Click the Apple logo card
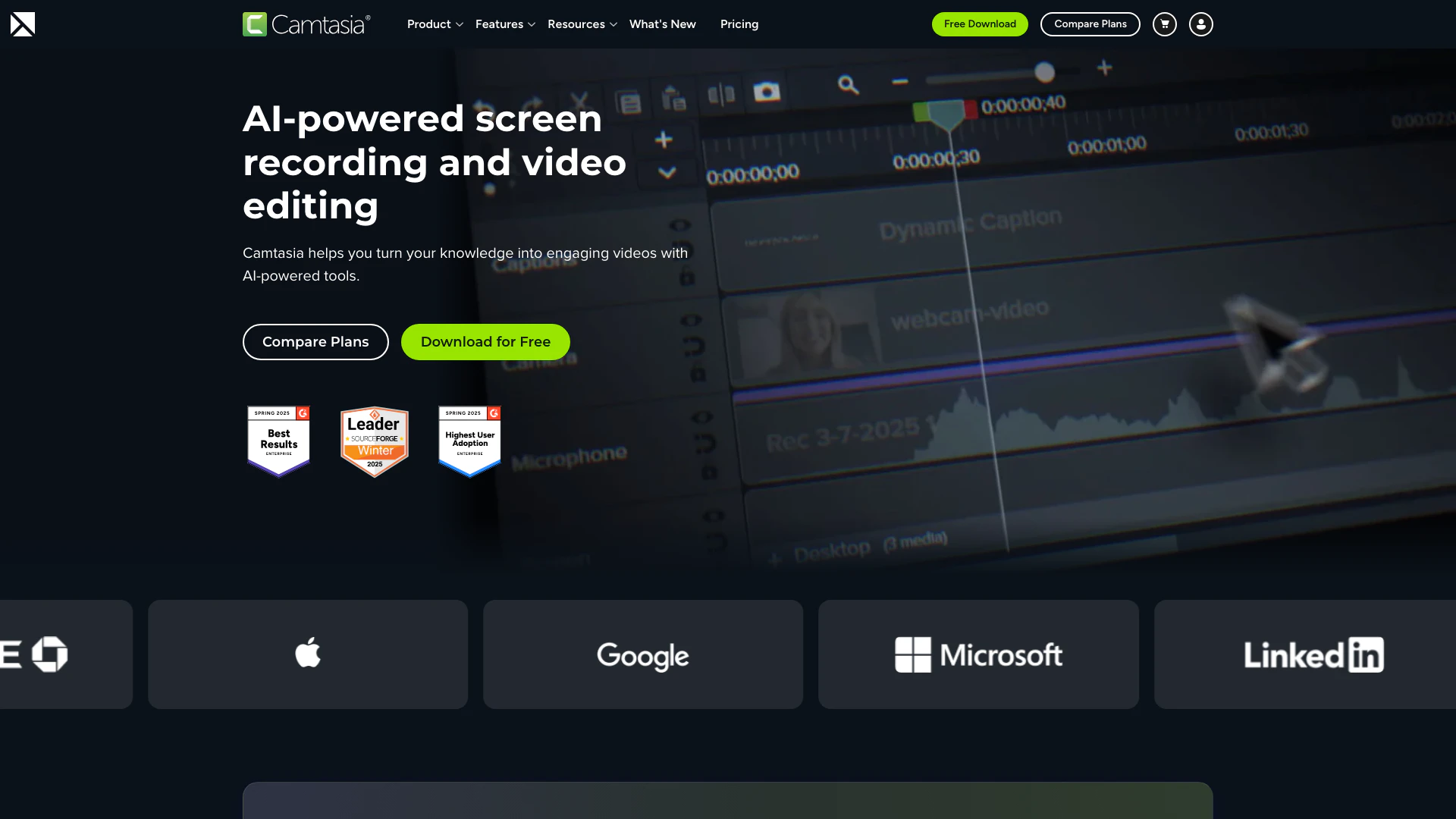Image resolution: width=1456 pixels, height=819 pixels. (x=308, y=654)
